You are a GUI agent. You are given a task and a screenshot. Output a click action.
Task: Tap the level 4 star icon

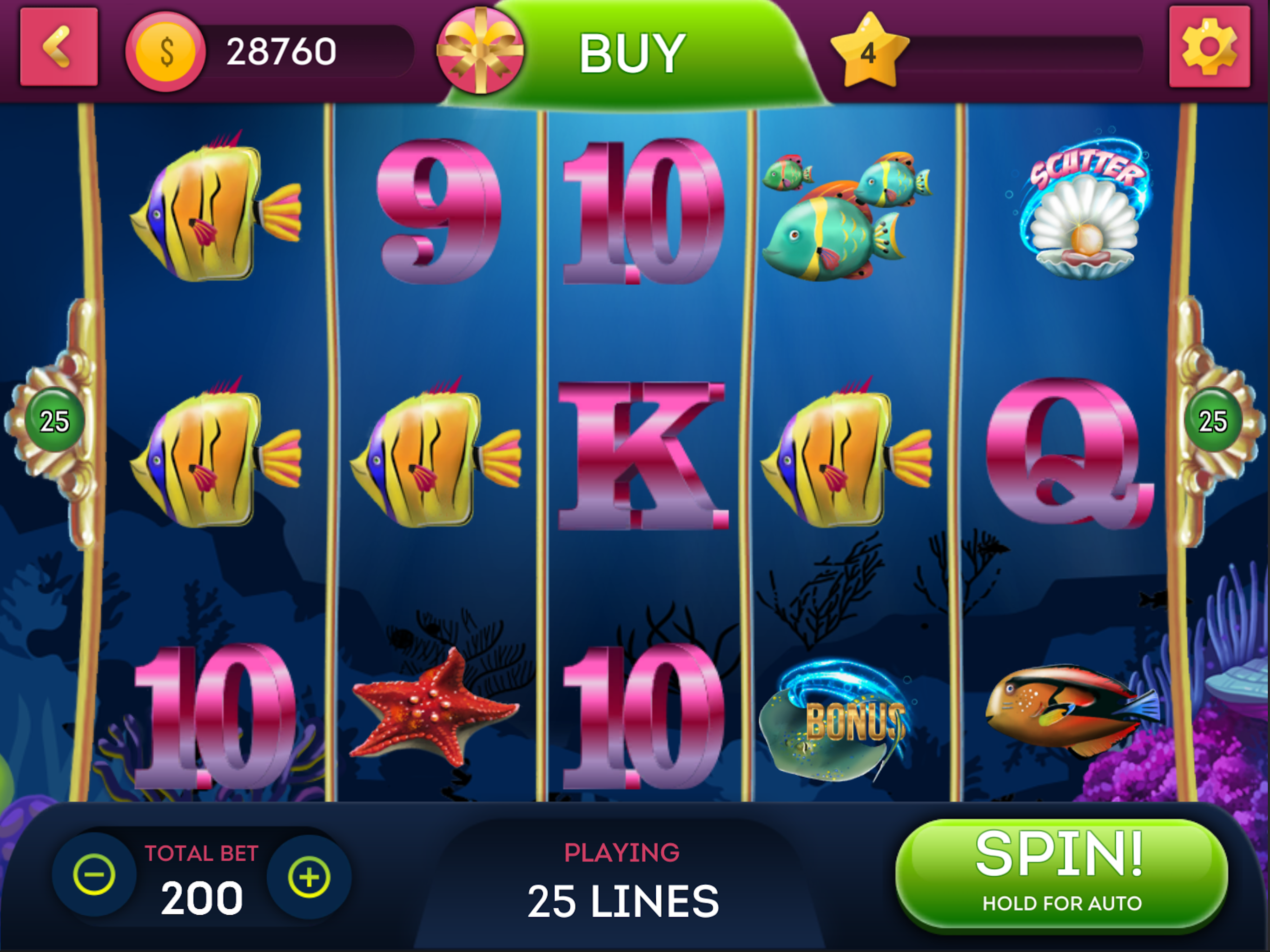869,51
